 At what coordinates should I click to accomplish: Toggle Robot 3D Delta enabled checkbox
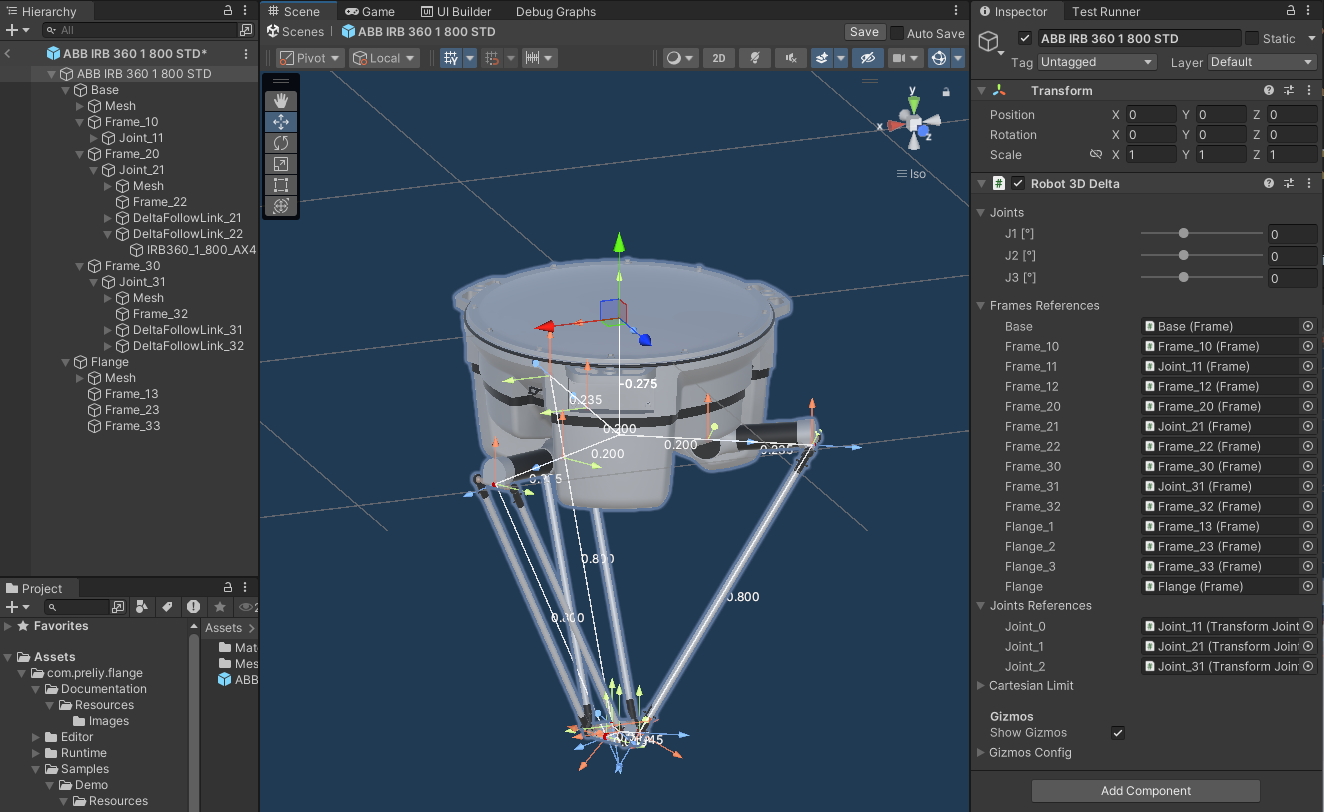[1018, 183]
